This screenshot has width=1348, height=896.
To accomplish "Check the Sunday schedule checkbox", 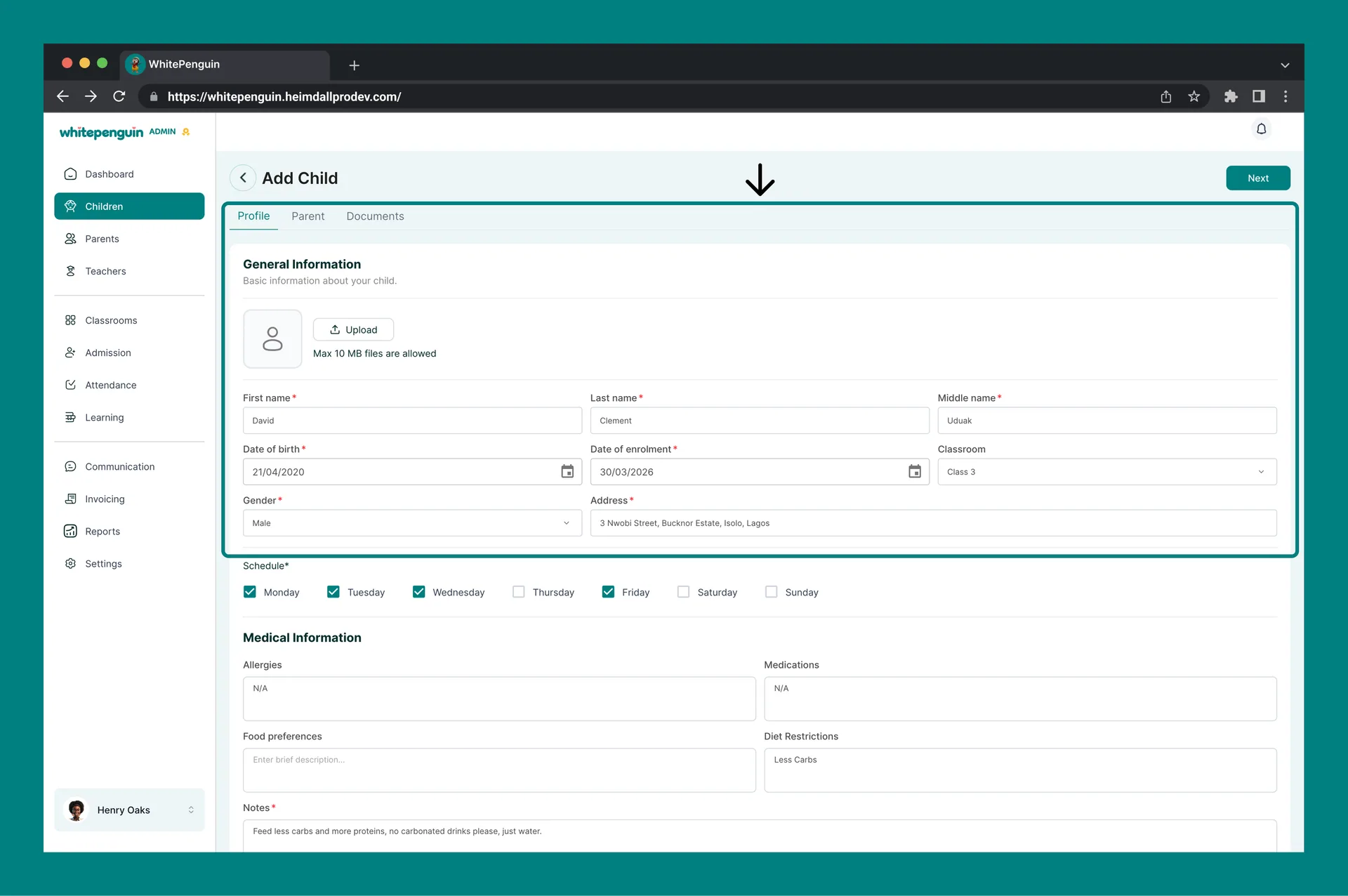I will [772, 592].
